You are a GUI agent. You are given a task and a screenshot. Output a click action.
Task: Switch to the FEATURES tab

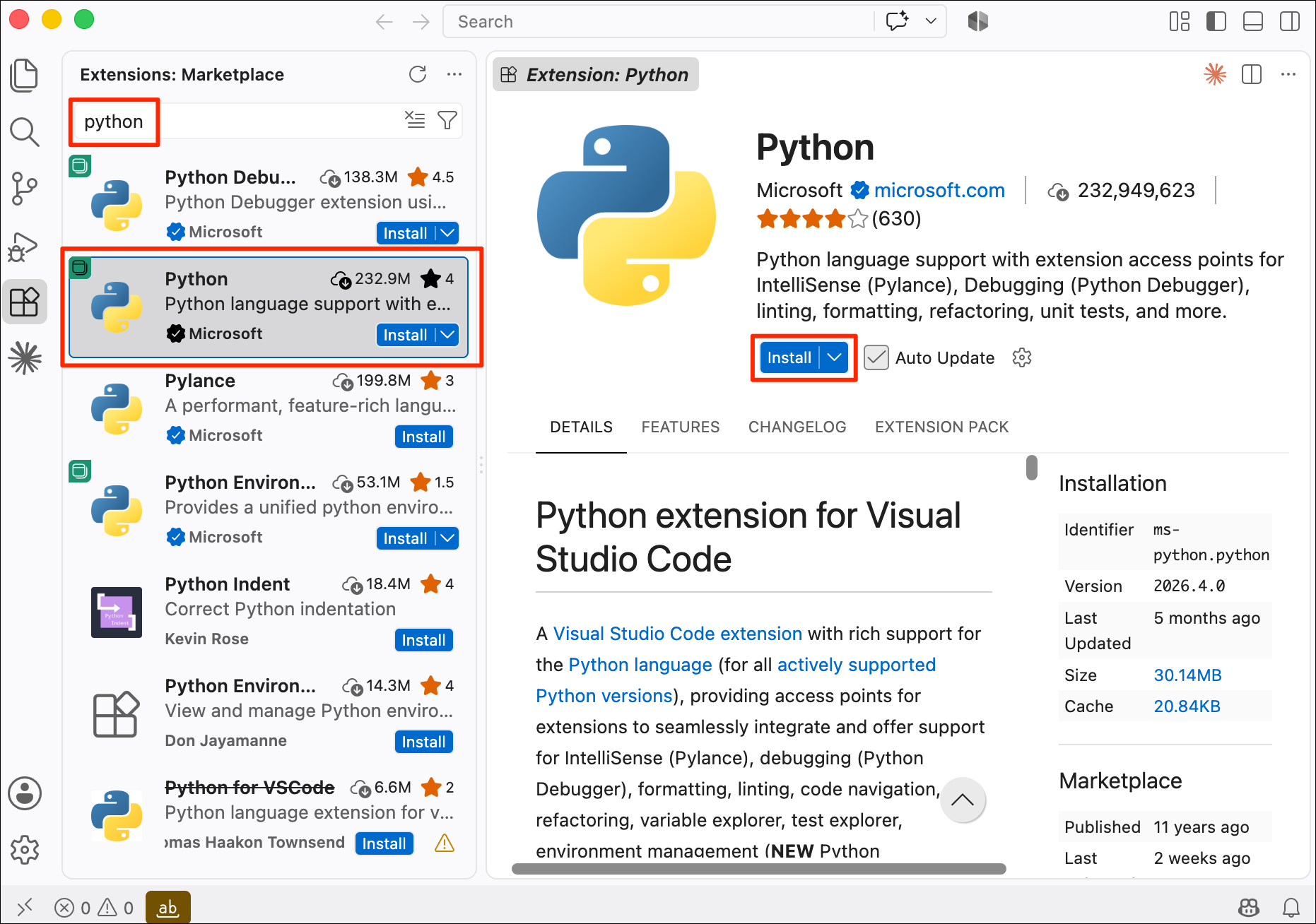pos(681,427)
